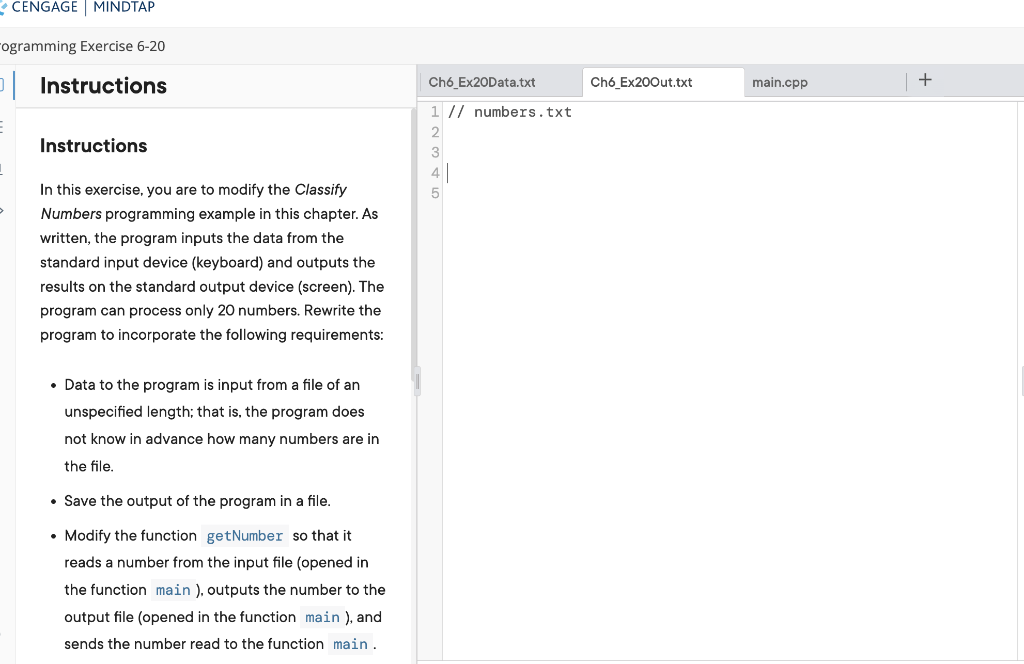Click the panel divider handle beside the editor

point(417,381)
